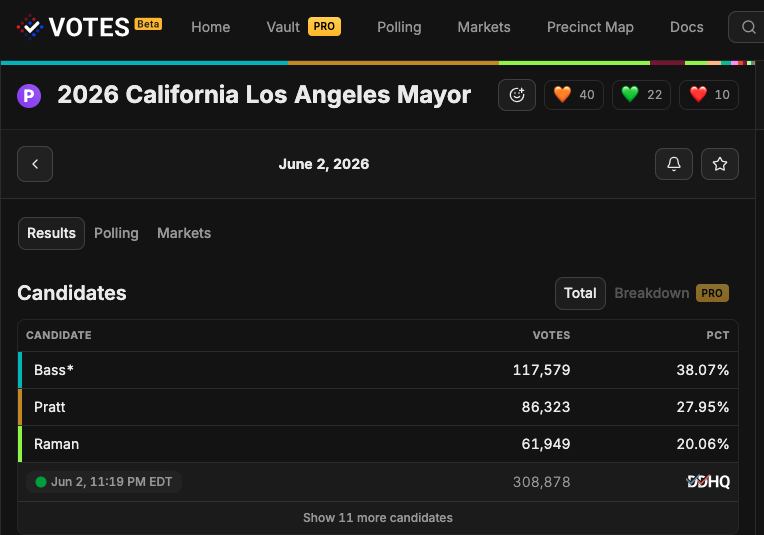Click the VOTES column header

[x=551, y=335]
